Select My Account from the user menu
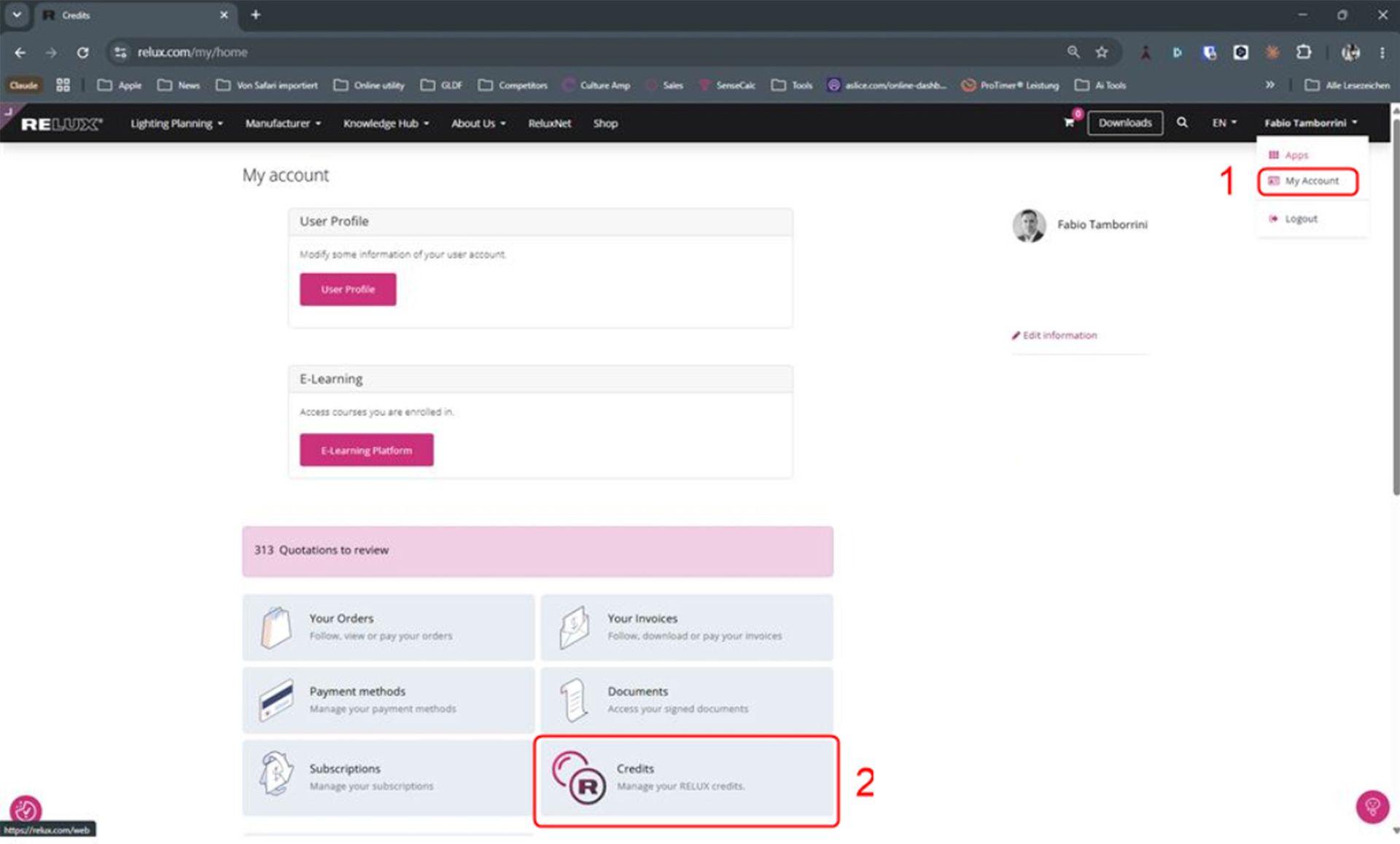Viewport: 1400px width, 844px height. click(x=1308, y=181)
